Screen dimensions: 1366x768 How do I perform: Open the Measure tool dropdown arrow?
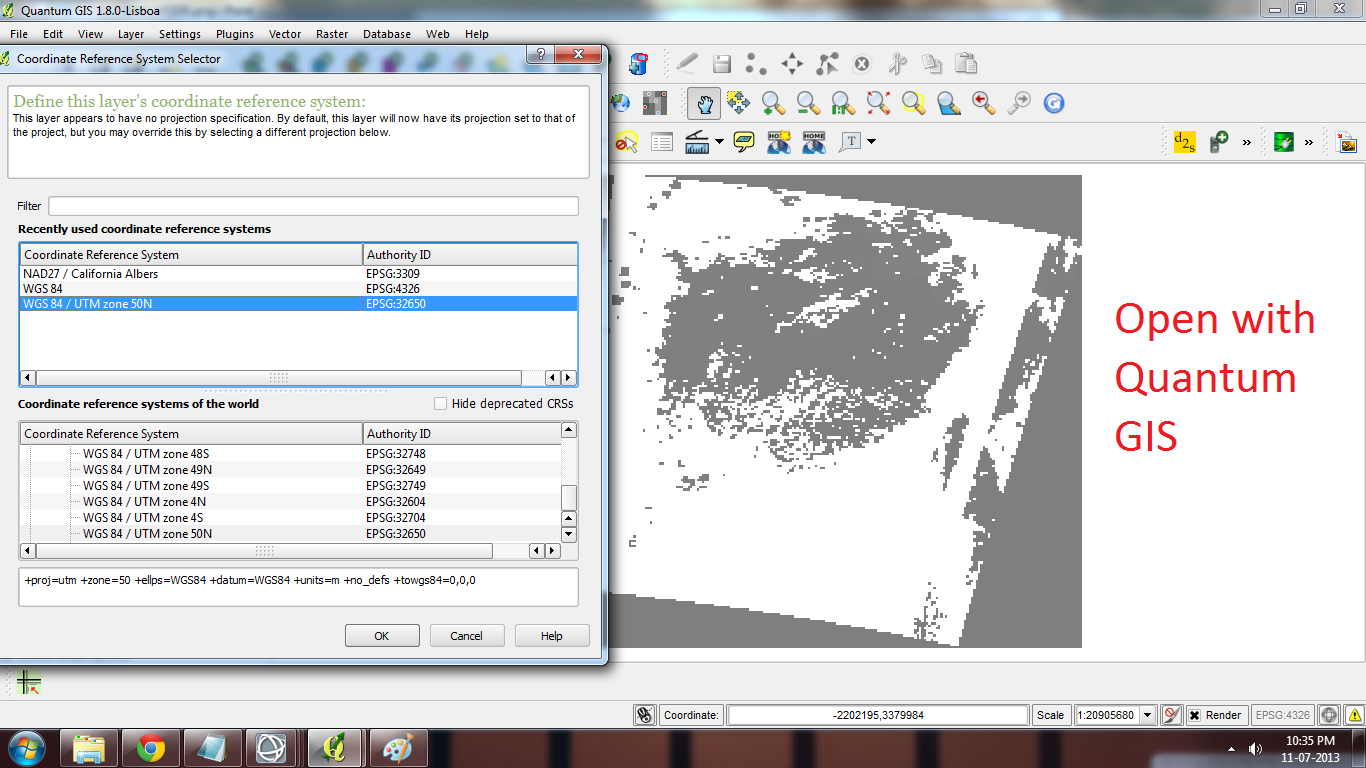pos(719,142)
